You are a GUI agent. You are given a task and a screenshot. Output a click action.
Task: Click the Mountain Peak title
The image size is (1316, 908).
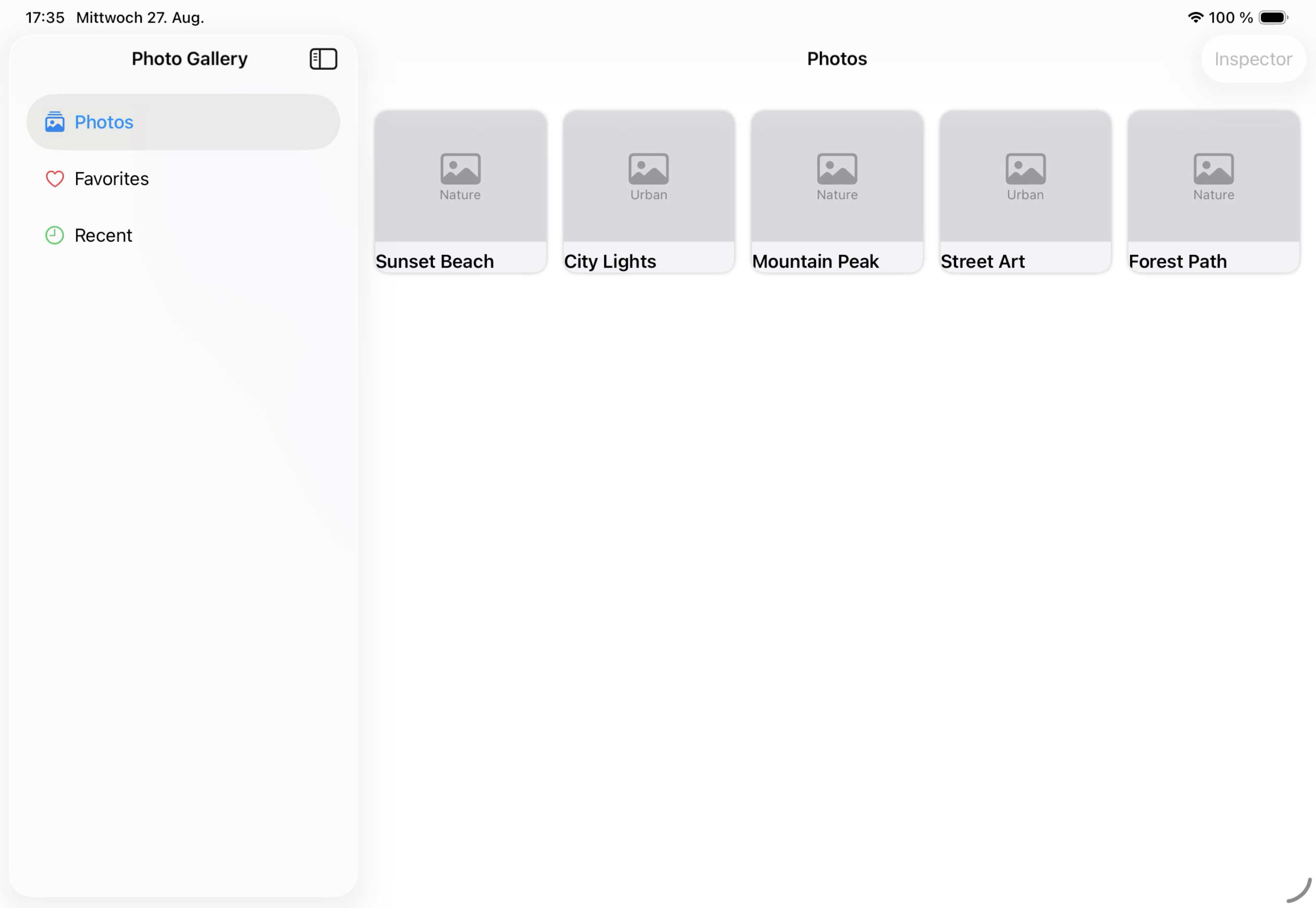(x=815, y=261)
